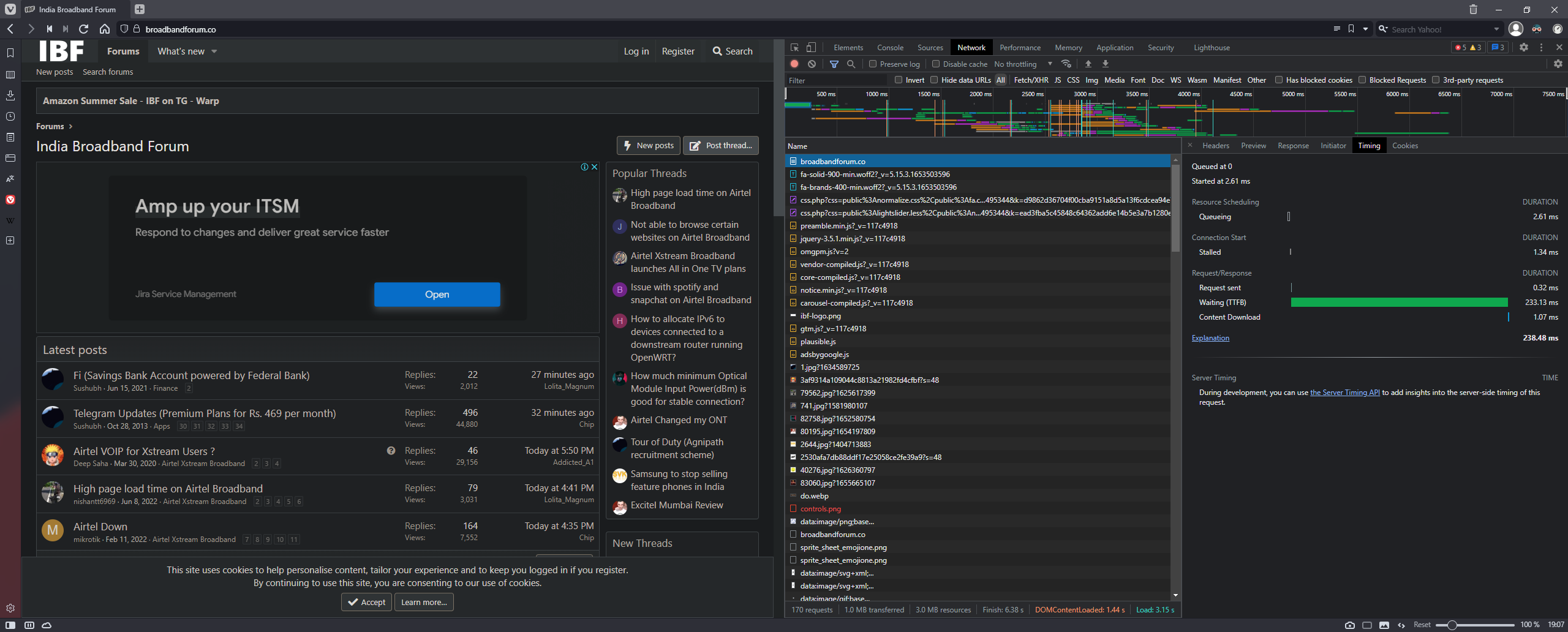Viewport: 1568px width, 632px height.
Task: Click the Import HAR file upload icon
Action: [1088, 64]
